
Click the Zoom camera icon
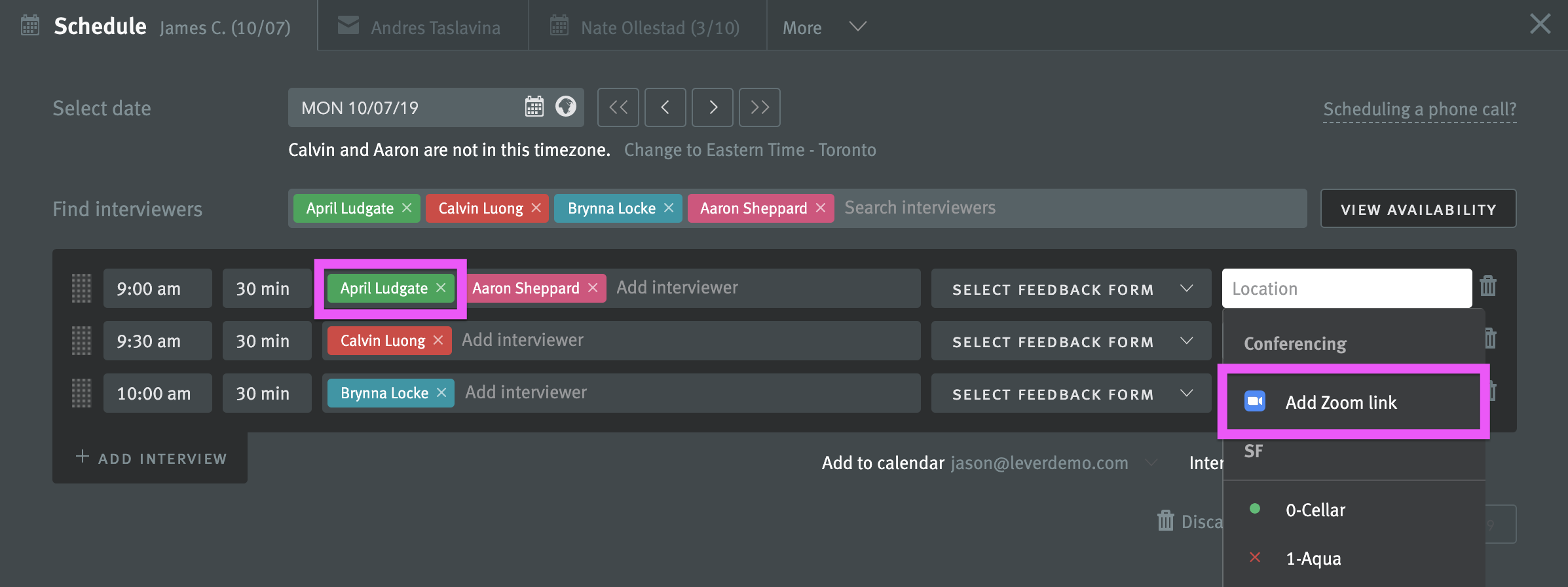point(1254,402)
